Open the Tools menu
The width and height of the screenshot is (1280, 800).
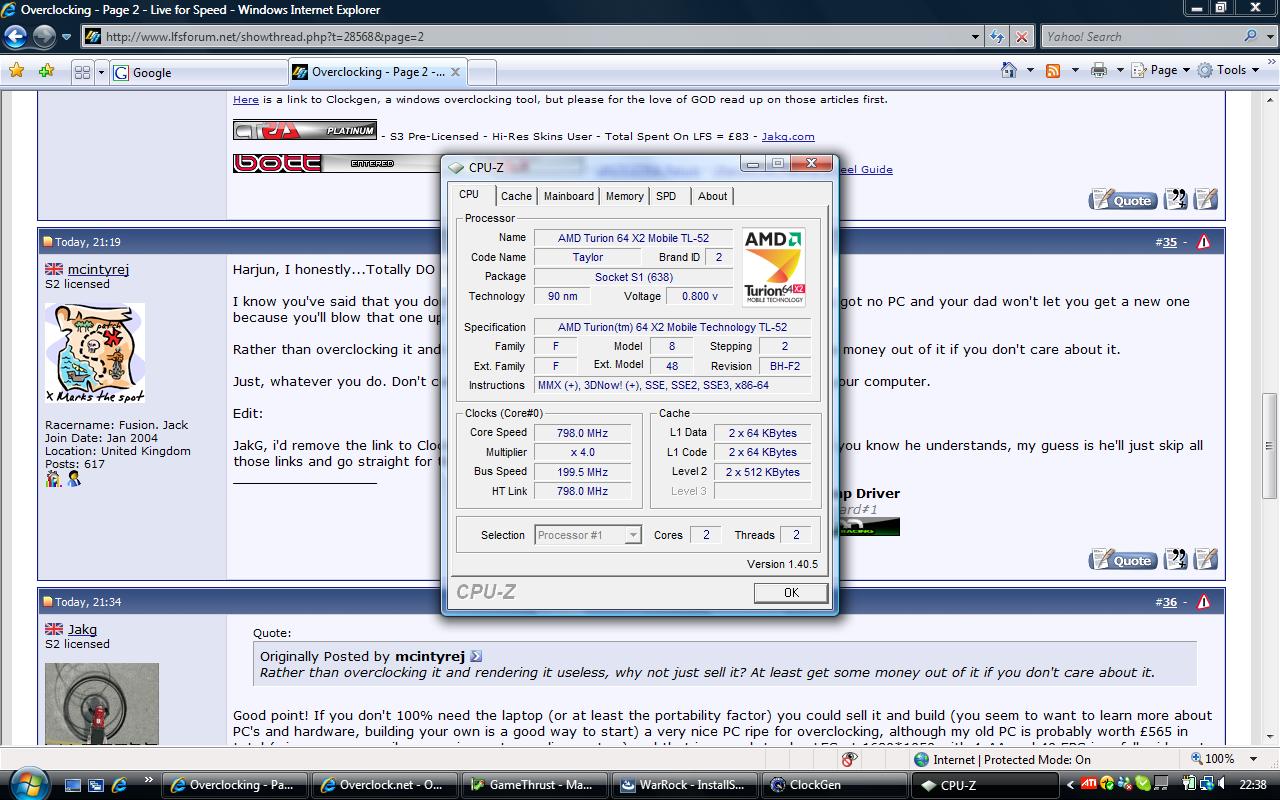pyautogui.click(x=1228, y=70)
